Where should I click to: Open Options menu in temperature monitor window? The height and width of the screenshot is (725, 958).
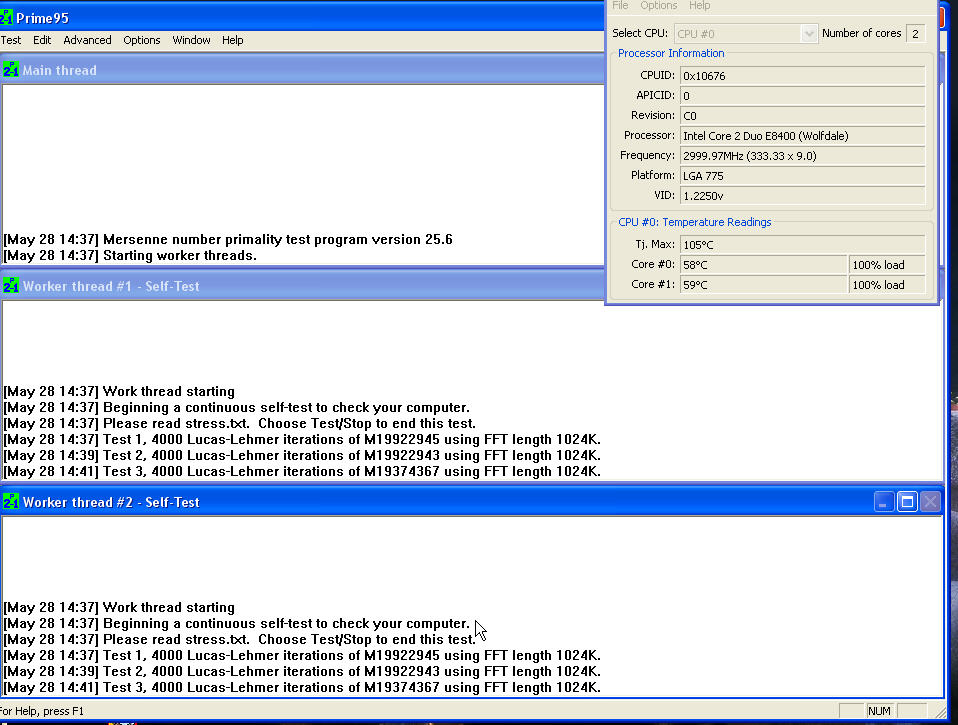click(x=659, y=5)
